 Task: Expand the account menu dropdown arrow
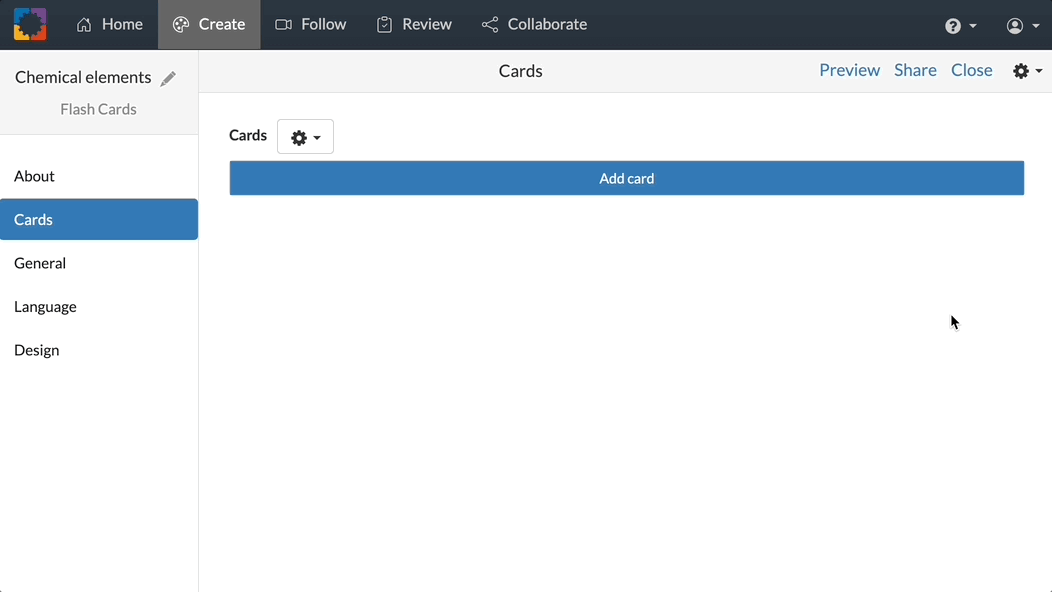point(1034,26)
